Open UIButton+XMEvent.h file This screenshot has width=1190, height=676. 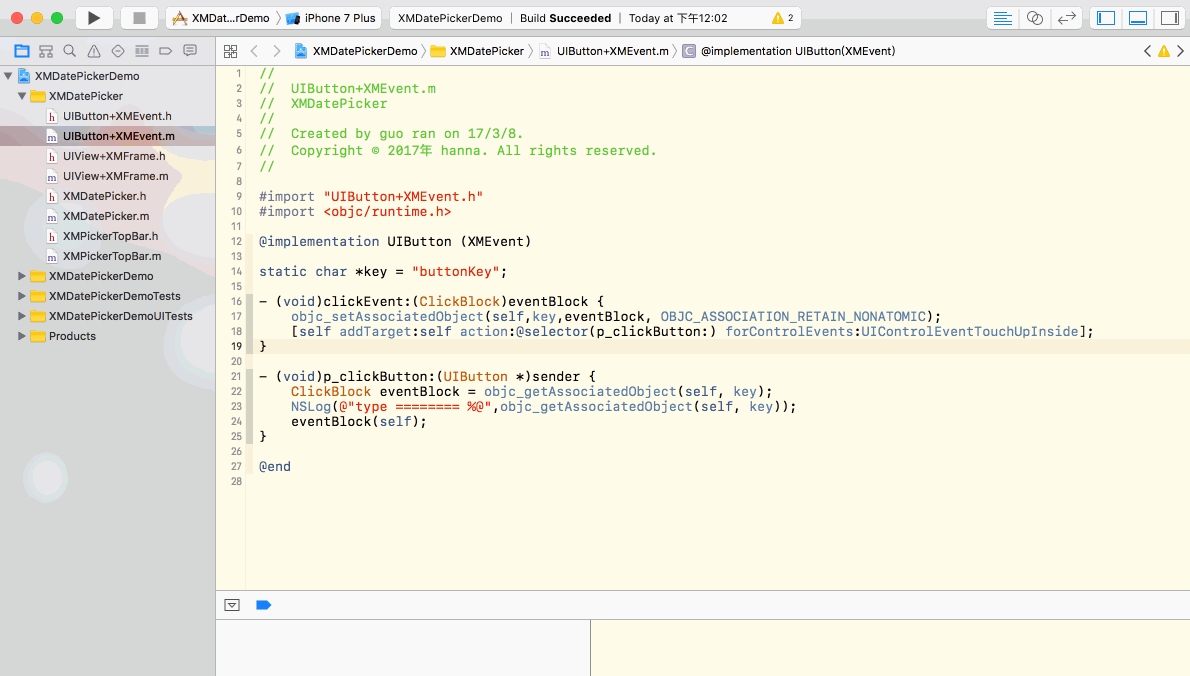(117, 116)
